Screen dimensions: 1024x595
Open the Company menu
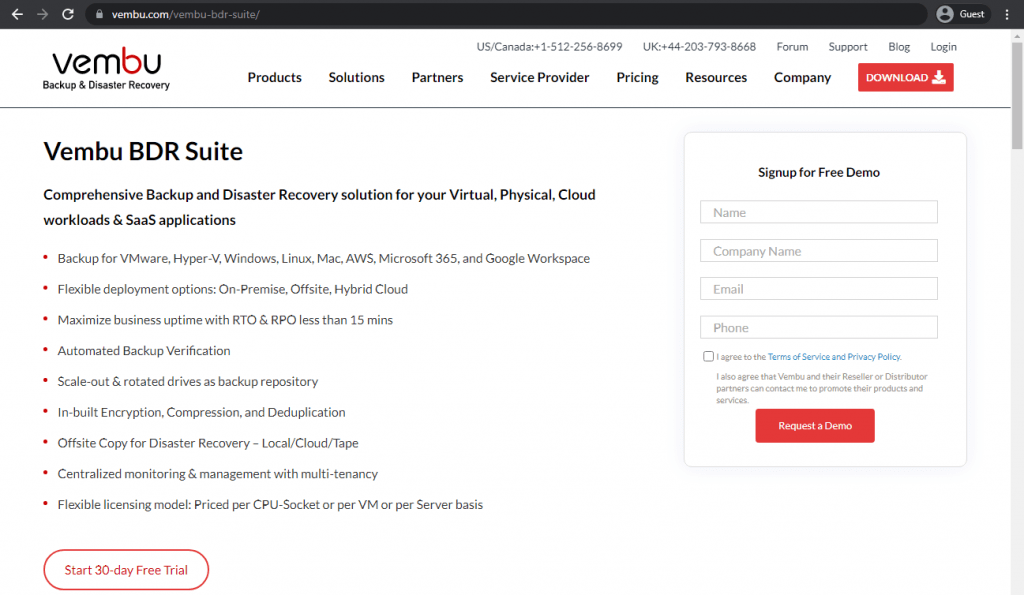[x=803, y=77]
